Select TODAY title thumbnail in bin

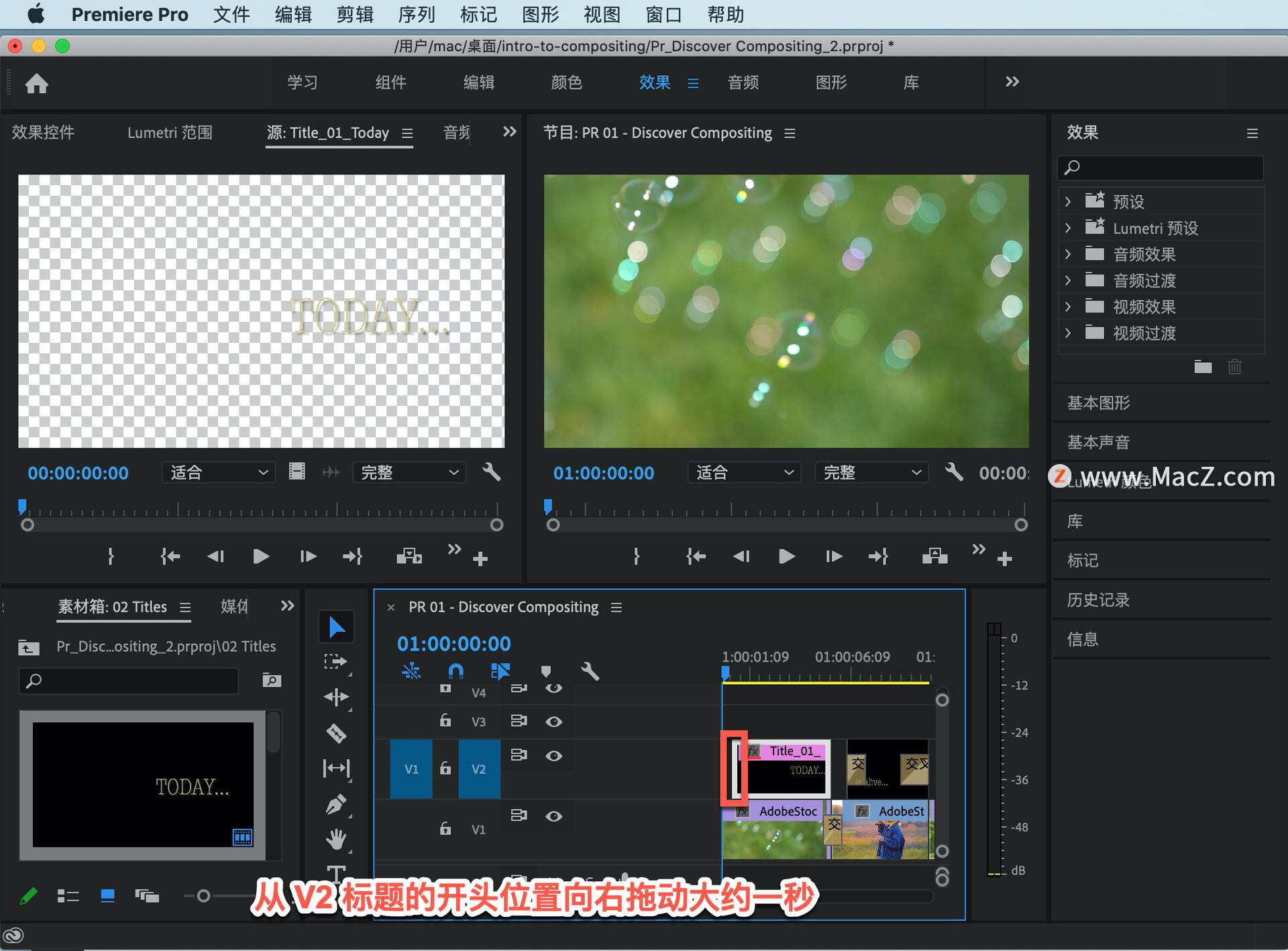click(143, 785)
